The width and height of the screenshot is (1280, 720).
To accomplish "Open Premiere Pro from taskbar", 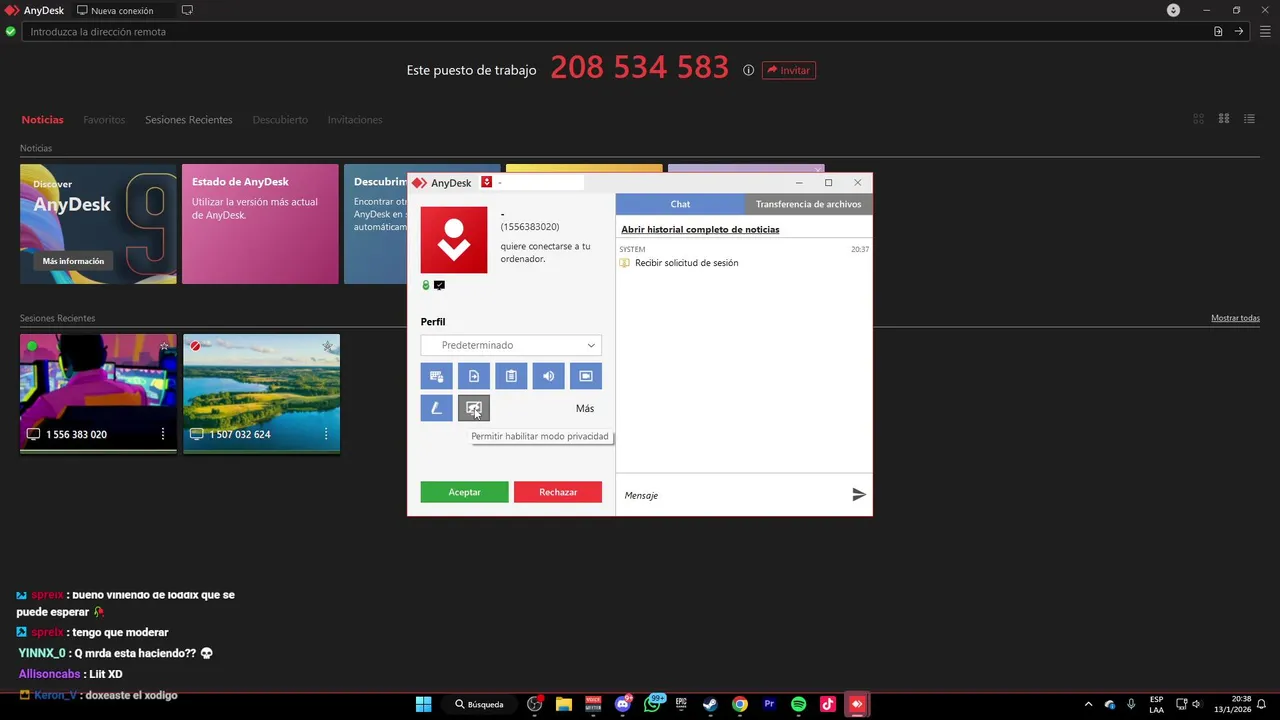I will (x=769, y=704).
